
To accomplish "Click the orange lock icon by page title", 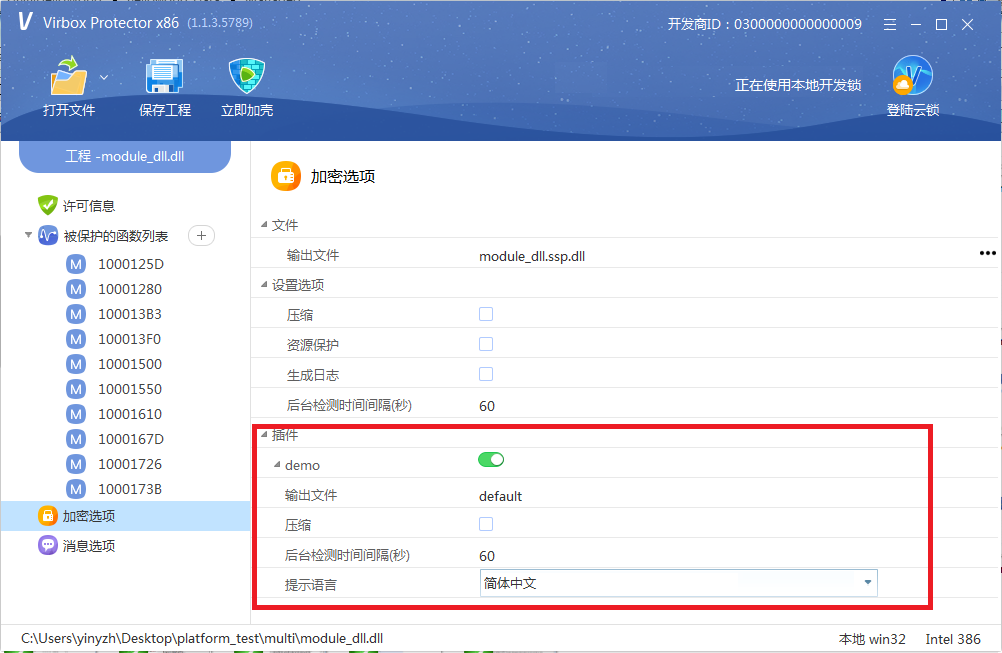I will coord(286,176).
